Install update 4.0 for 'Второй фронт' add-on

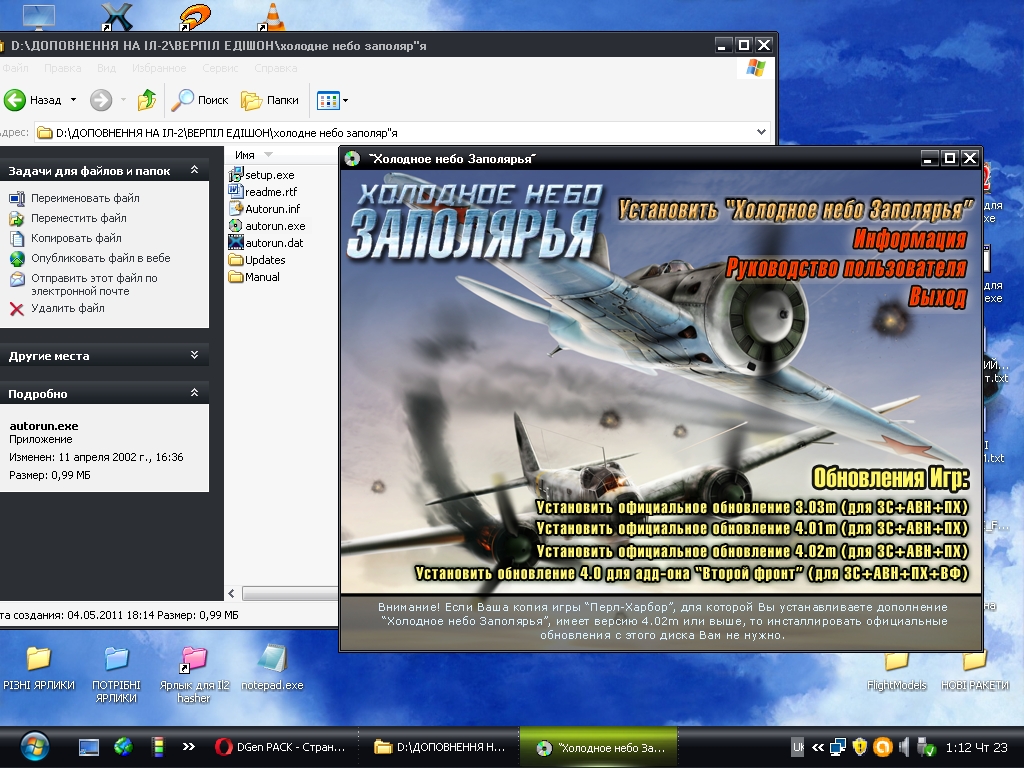coord(692,573)
